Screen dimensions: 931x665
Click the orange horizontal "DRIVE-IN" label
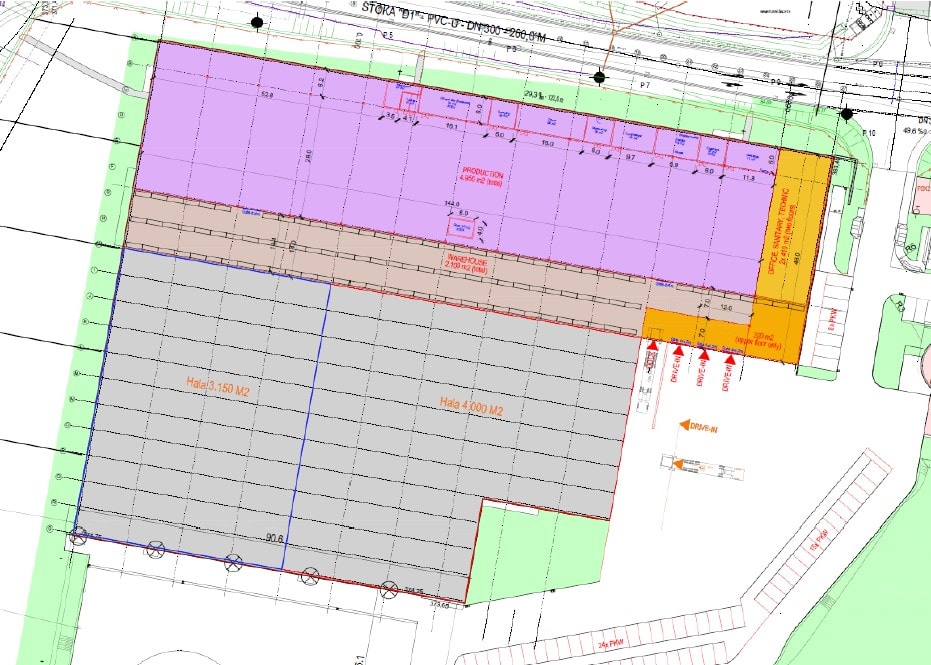click(704, 428)
